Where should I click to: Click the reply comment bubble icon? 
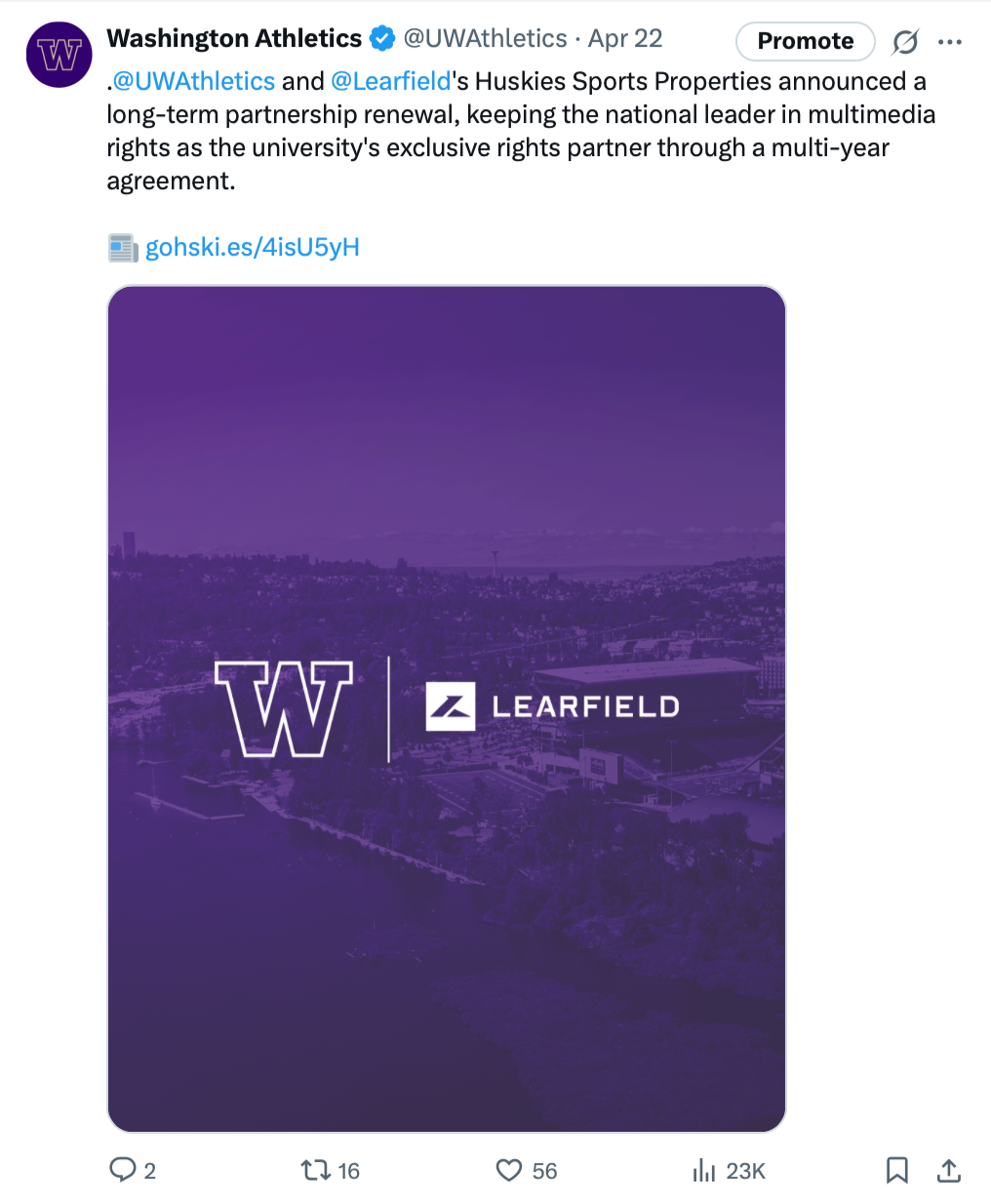point(123,1170)
